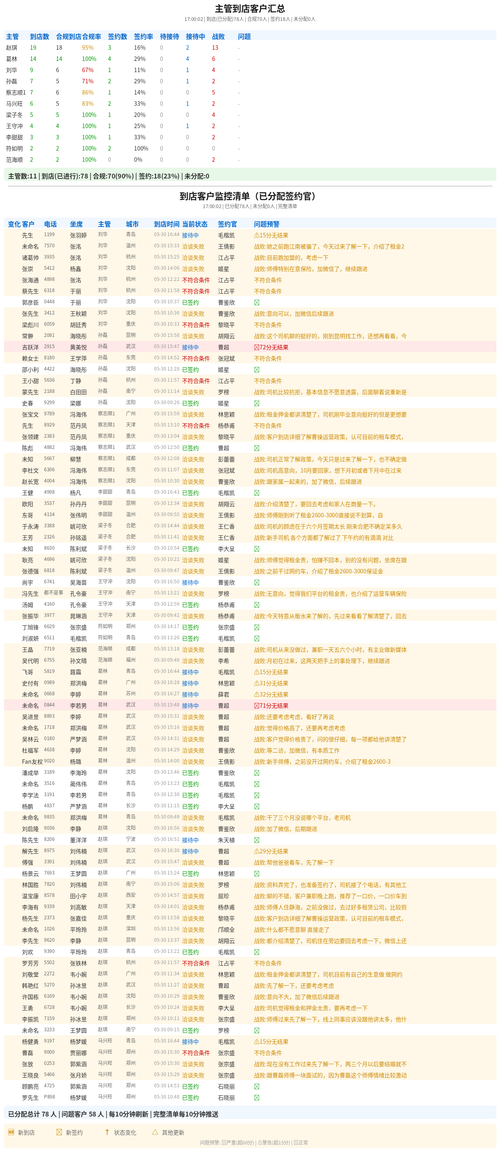The image size is (500, 1165).
Task: Select supervisor 梁子冬 in summary table
Action: click(x=13, y=114)
